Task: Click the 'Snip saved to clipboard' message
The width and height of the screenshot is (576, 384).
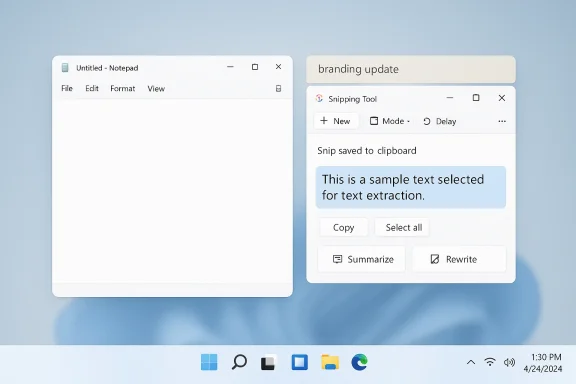Action: pos(367,151)
